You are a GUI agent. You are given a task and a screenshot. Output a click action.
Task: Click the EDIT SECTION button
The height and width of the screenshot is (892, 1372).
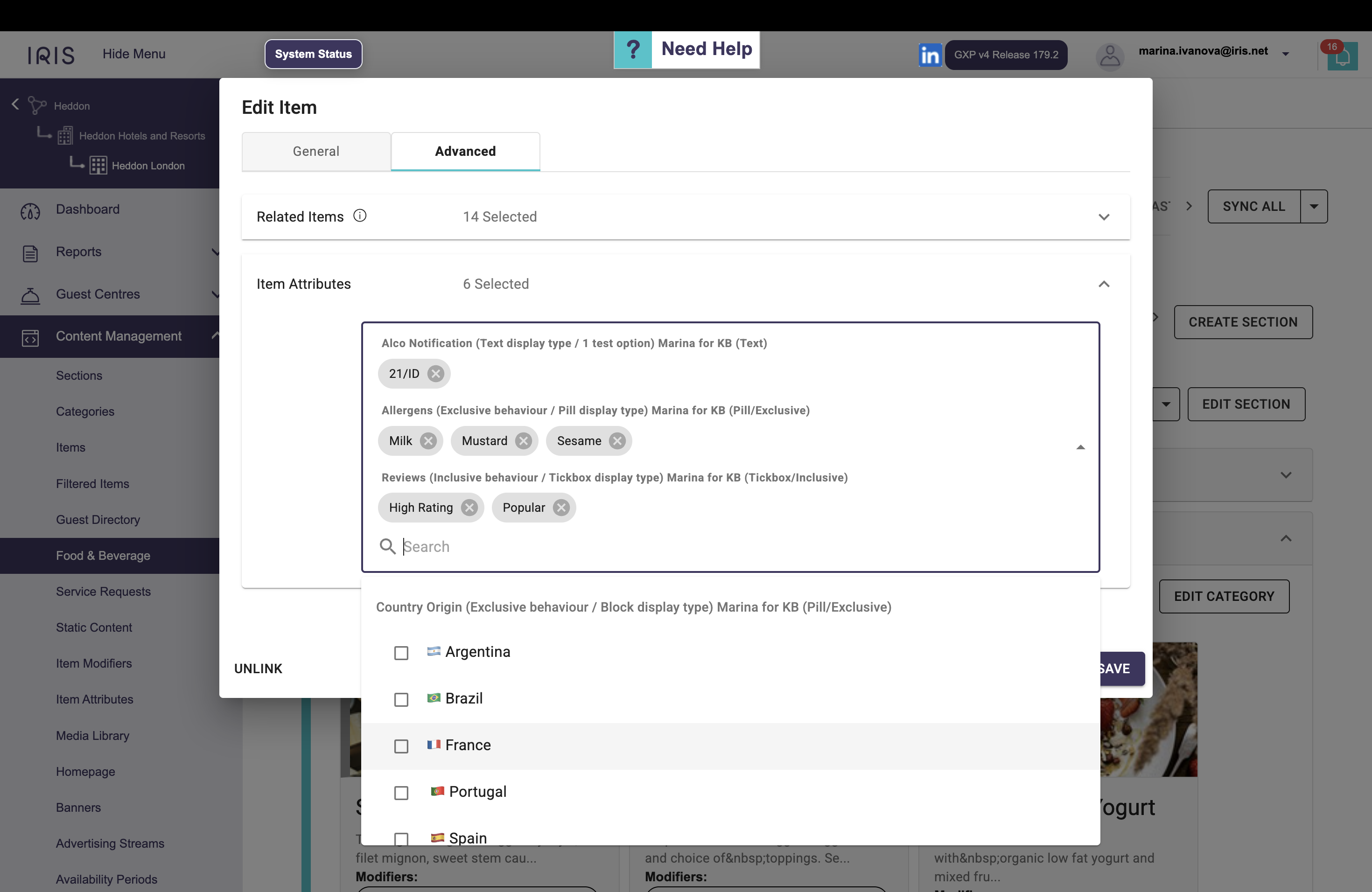click(1246, 404)
